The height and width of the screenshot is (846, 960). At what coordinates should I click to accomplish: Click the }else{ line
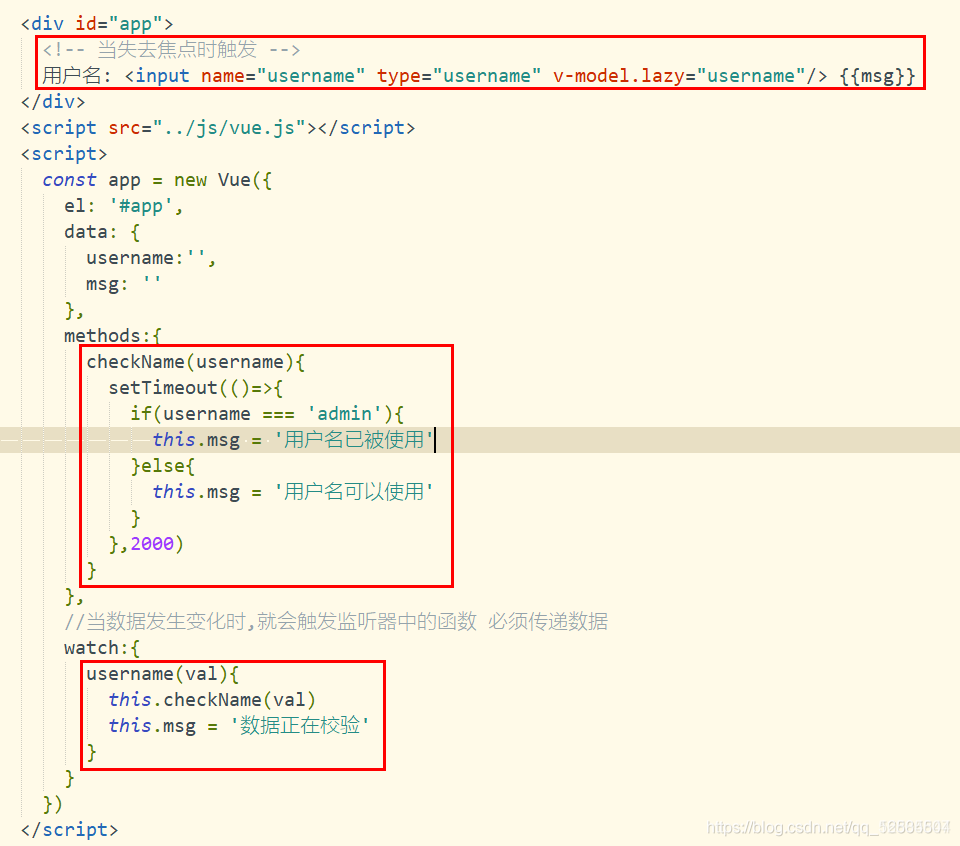tap(162, 466)
